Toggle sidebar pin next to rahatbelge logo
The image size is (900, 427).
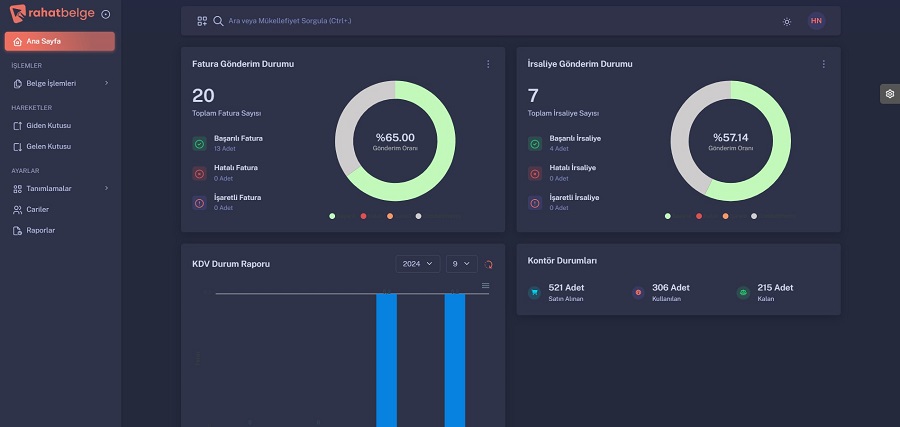(x=106, y=15)
